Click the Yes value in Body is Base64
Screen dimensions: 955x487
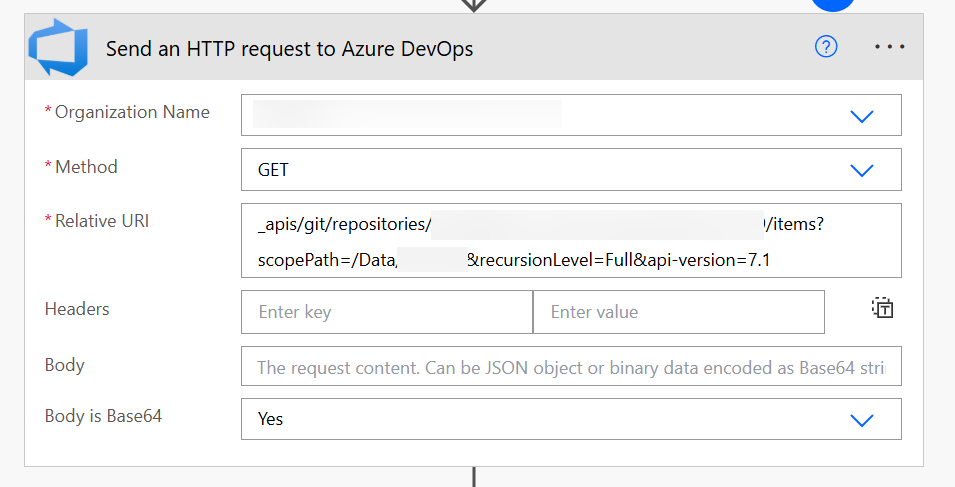pos(270,419)
